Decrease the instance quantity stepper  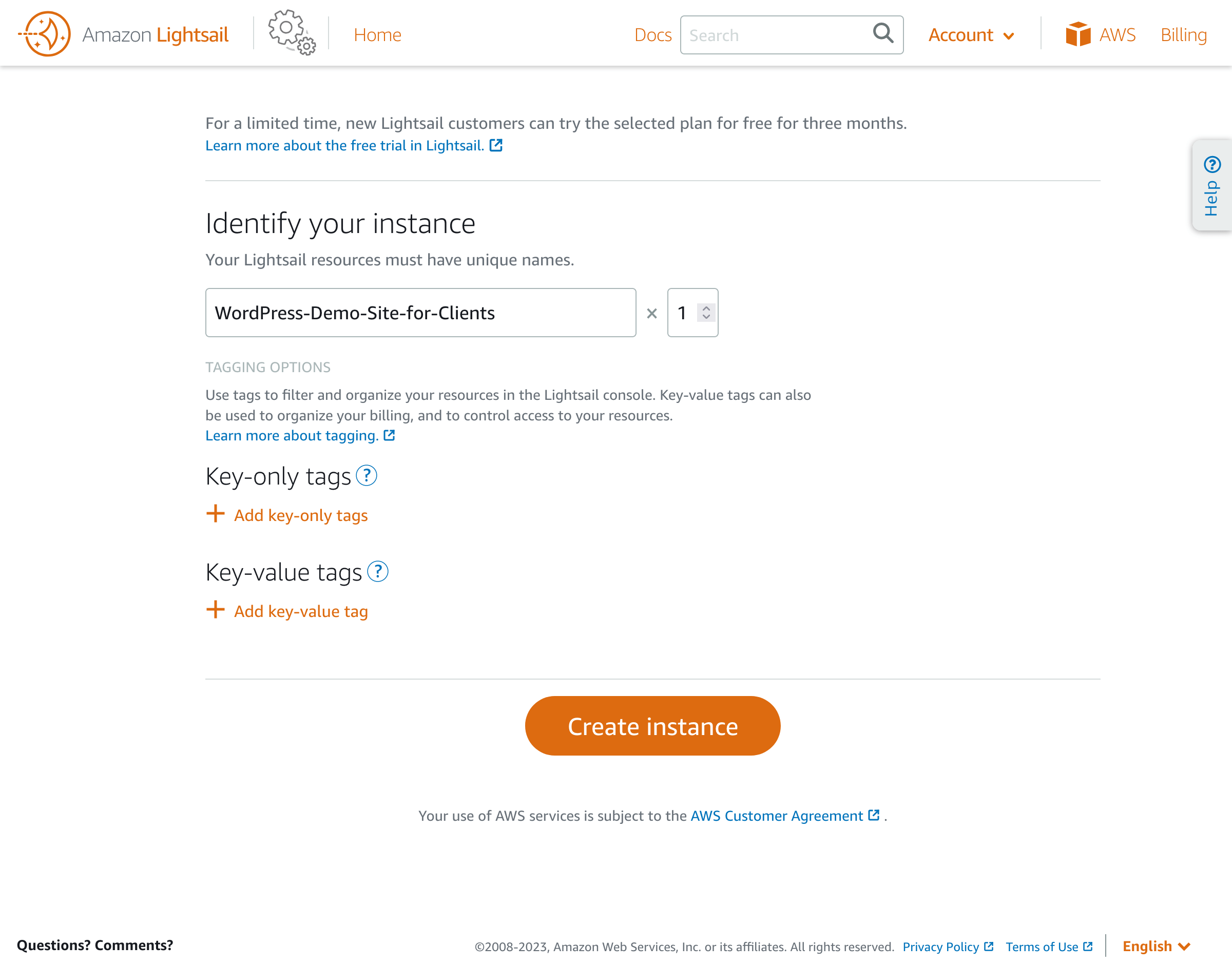tap(706, 317)
